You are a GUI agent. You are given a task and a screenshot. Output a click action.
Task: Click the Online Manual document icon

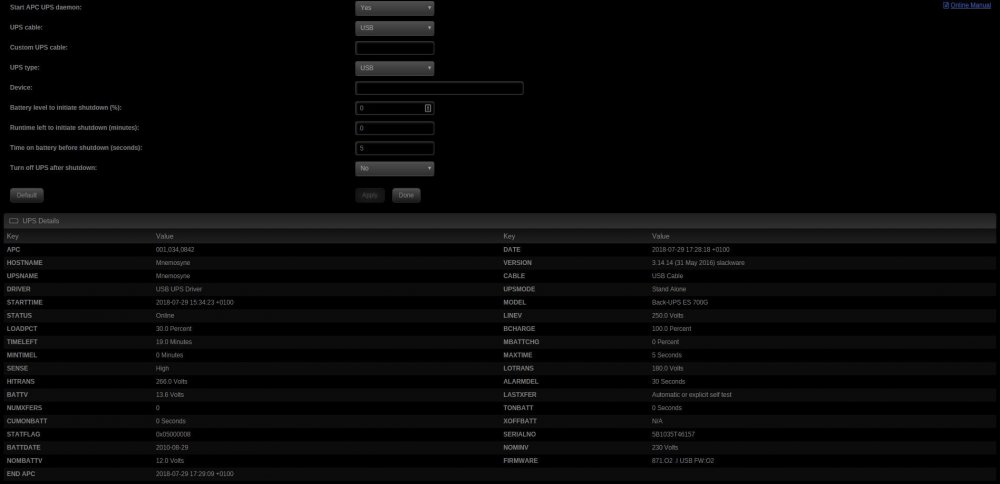click(x=946, y=5)
